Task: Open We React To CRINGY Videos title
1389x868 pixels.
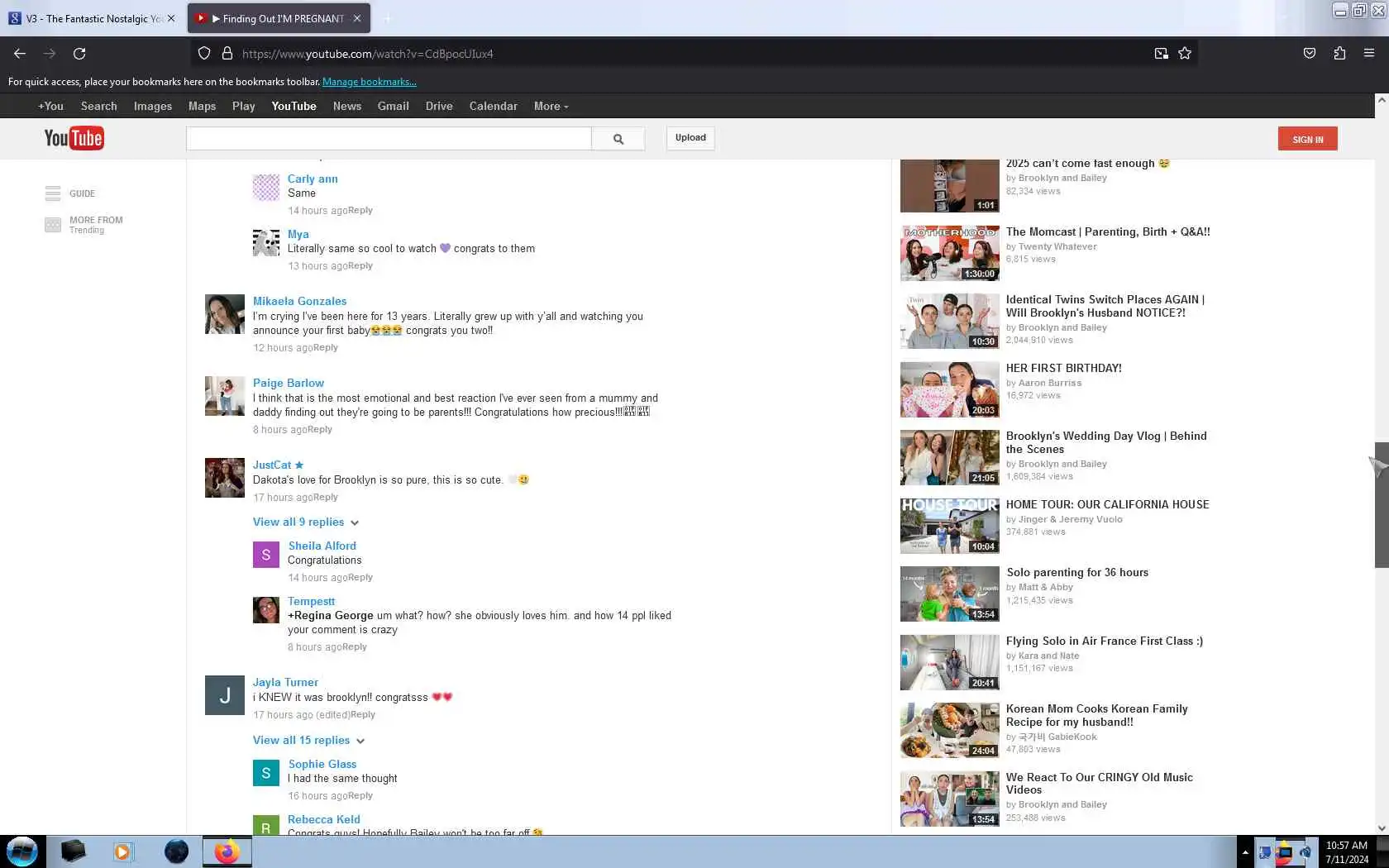Action: point(1099,783)
